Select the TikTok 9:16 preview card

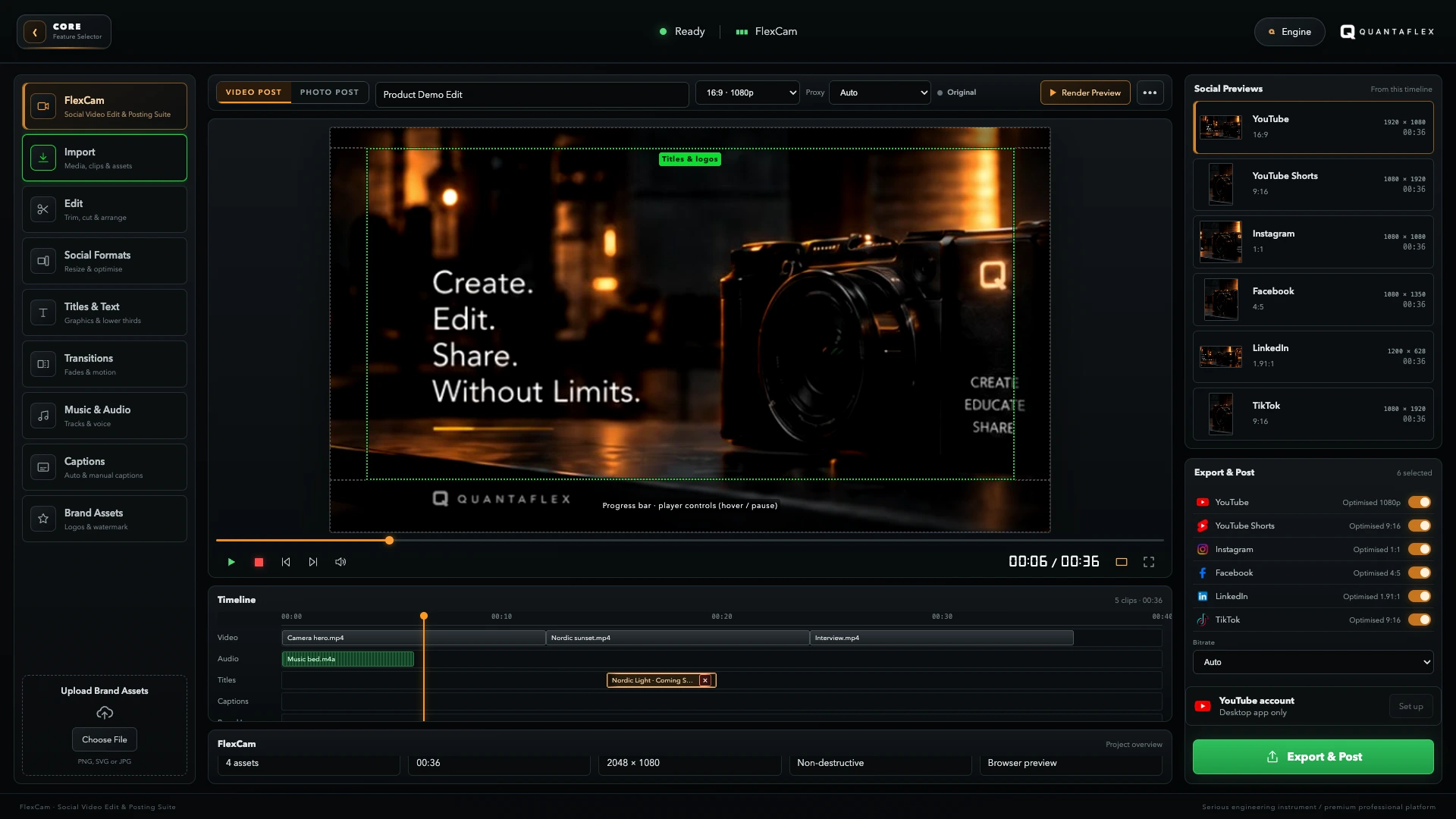[x=1313, y=414]
